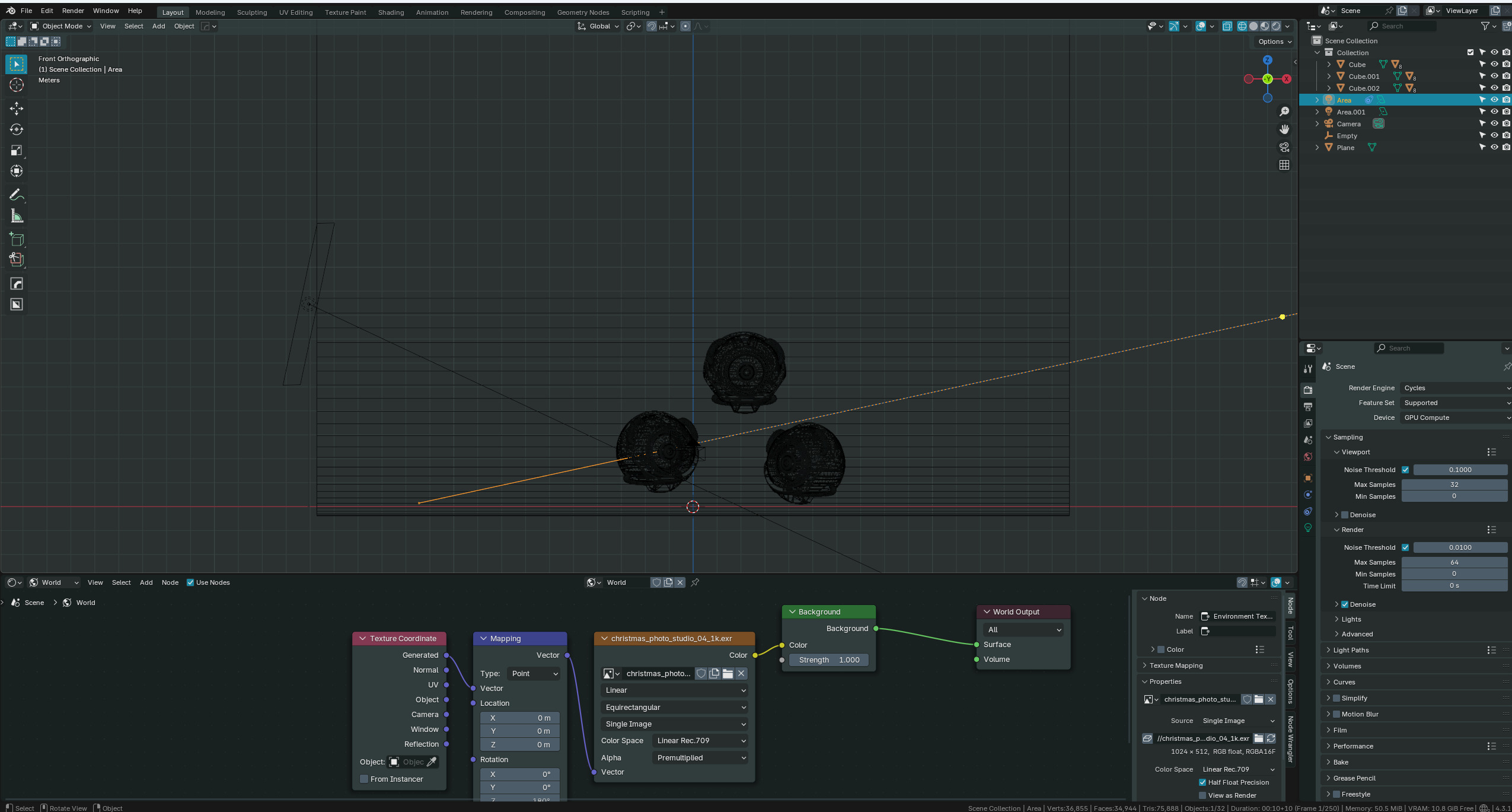This screenshot has width=1512, height=812.
Task: Select the Measure tool
Action: point(17,216)
